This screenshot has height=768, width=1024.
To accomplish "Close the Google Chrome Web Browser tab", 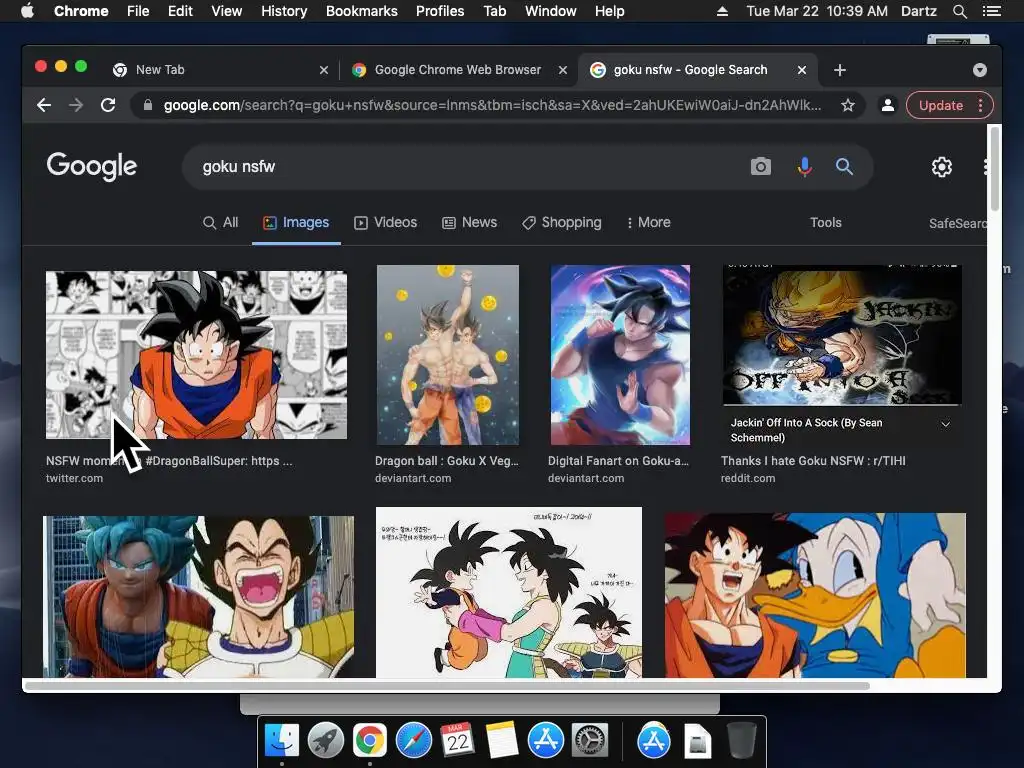I will pos(562,70).
